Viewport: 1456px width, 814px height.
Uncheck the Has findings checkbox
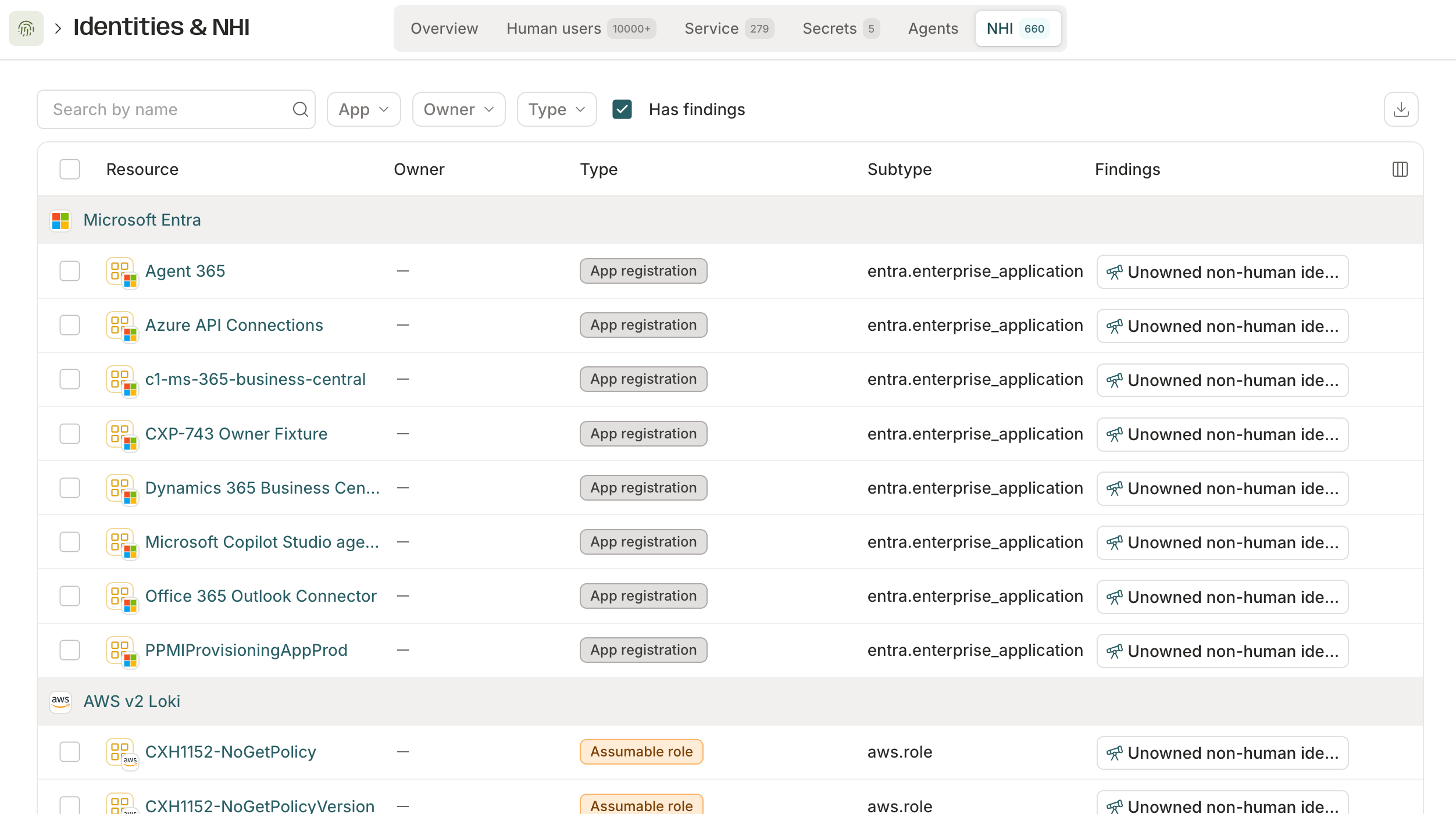click(x=622, y=109)
